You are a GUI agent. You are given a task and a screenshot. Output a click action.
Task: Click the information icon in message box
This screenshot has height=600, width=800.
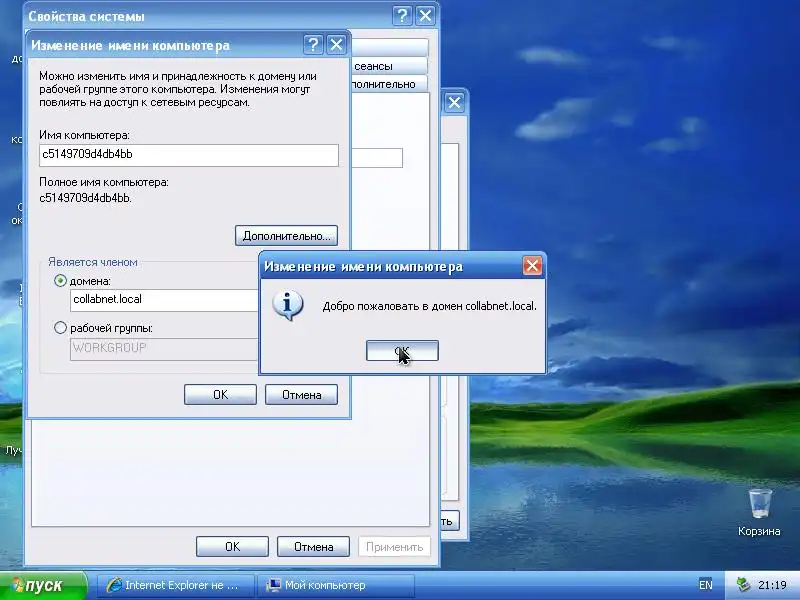tap(287, 305)
